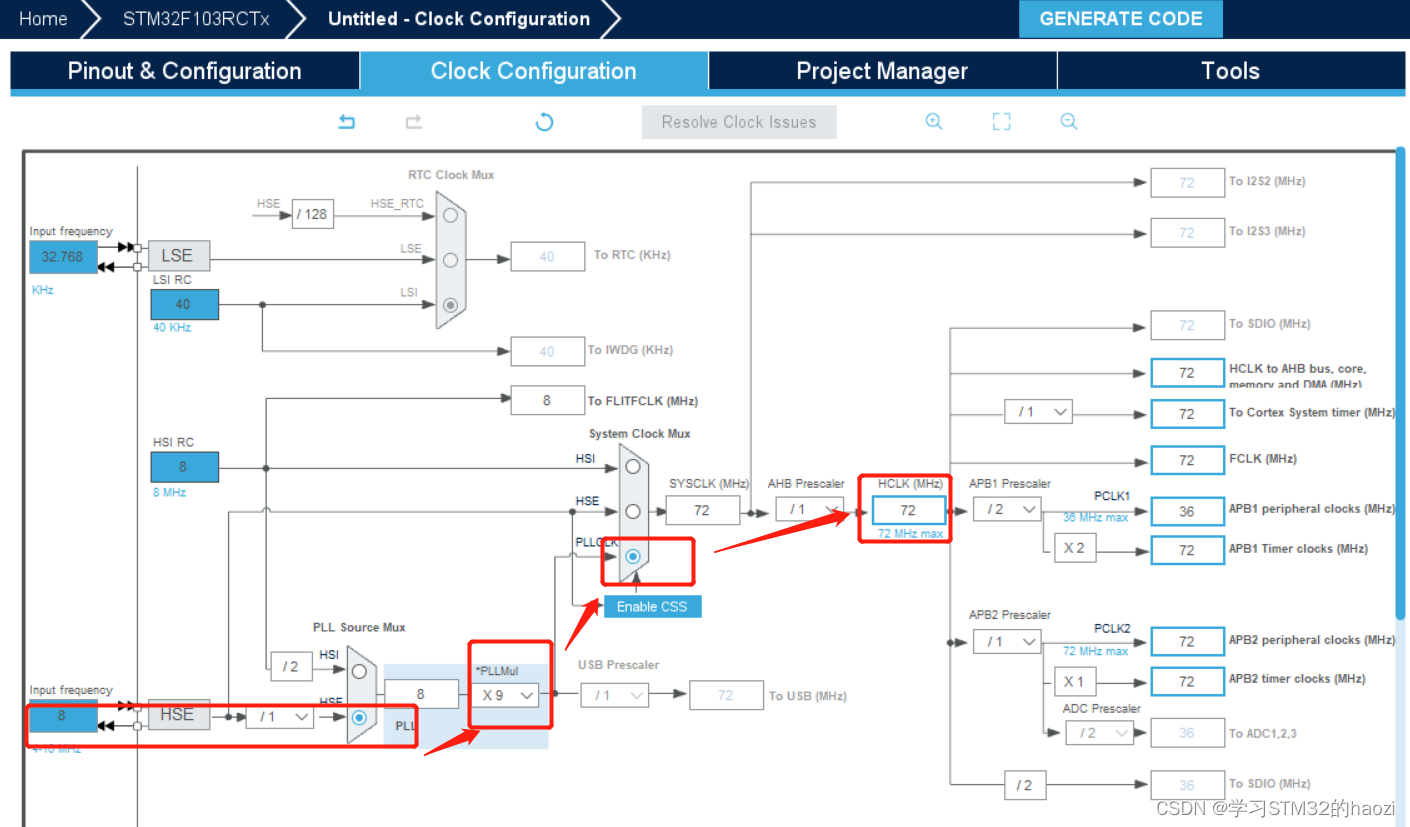Click the LSE oscillator block
The height and width of the screenshot is (827, 1410).
178,256
